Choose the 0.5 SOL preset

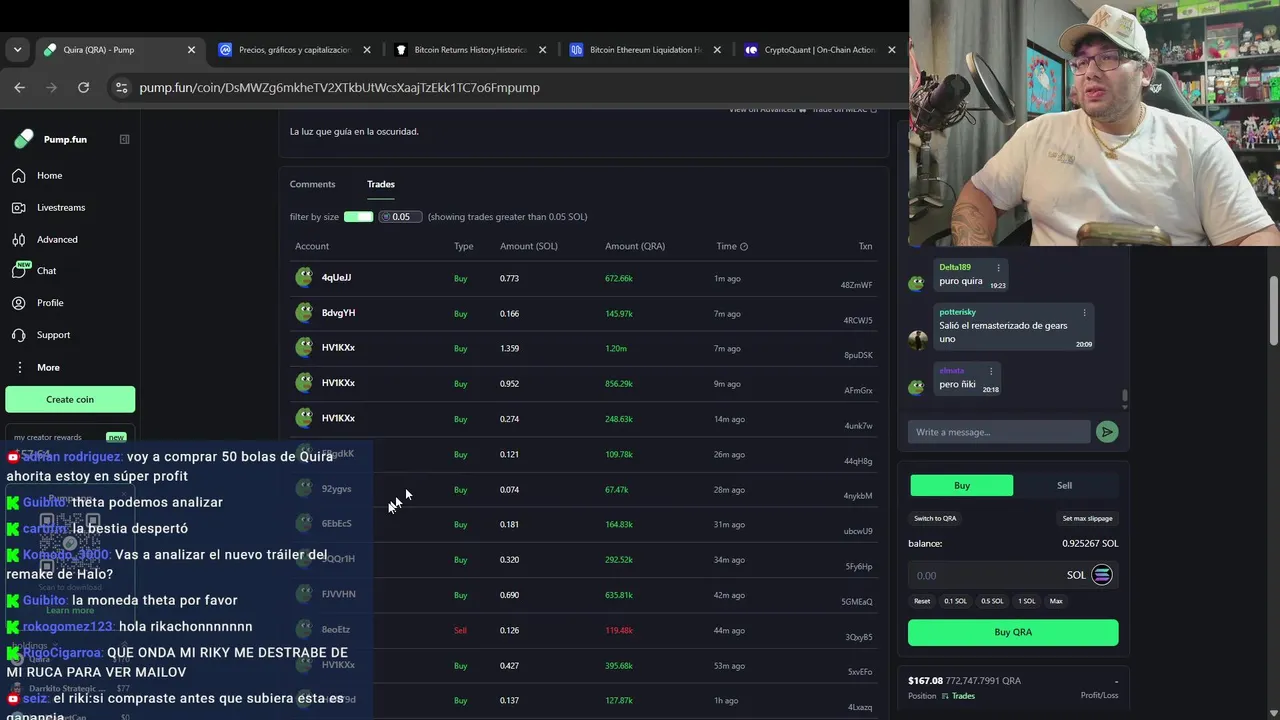[x=992, y=601]
